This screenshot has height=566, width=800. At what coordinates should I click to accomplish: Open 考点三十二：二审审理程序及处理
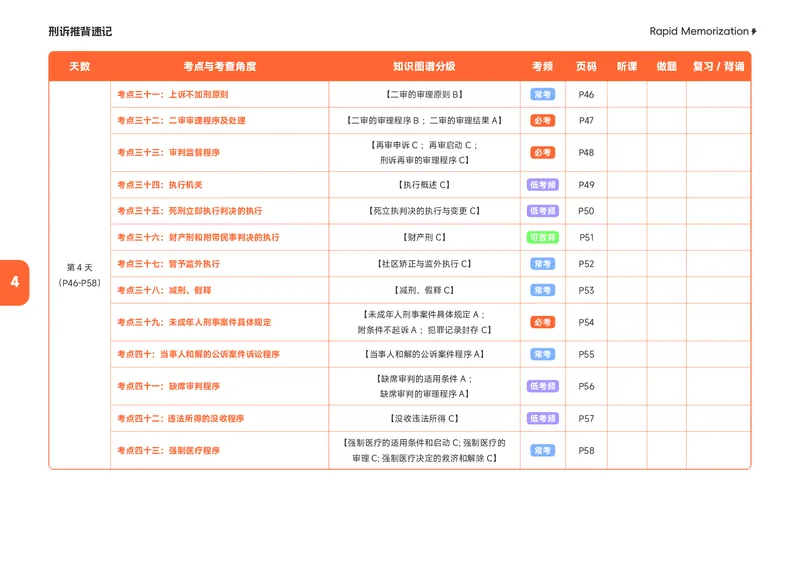click(x=181, y=120)
